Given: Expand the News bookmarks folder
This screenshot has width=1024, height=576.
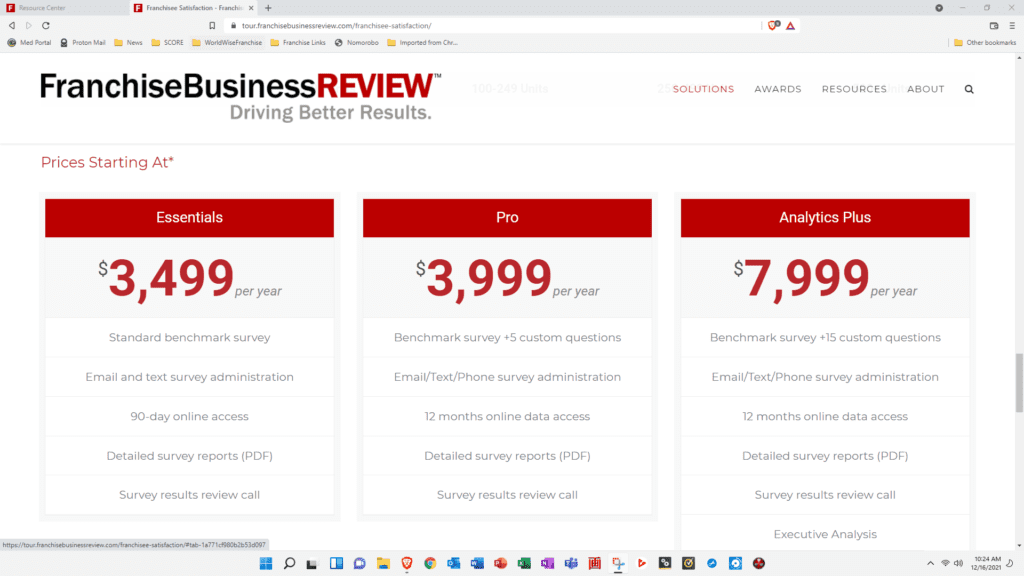Looking at the screenshot, I should click(x=128, y=42).
